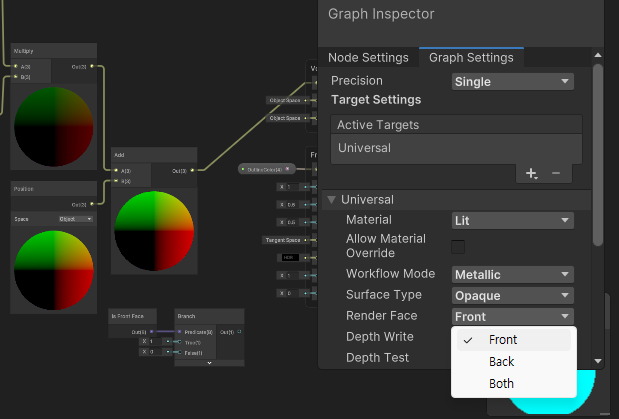This screenshot has height=419, width=619.
Task: Collapse the Universal foldout triangle
Action: tap(331, 200)
